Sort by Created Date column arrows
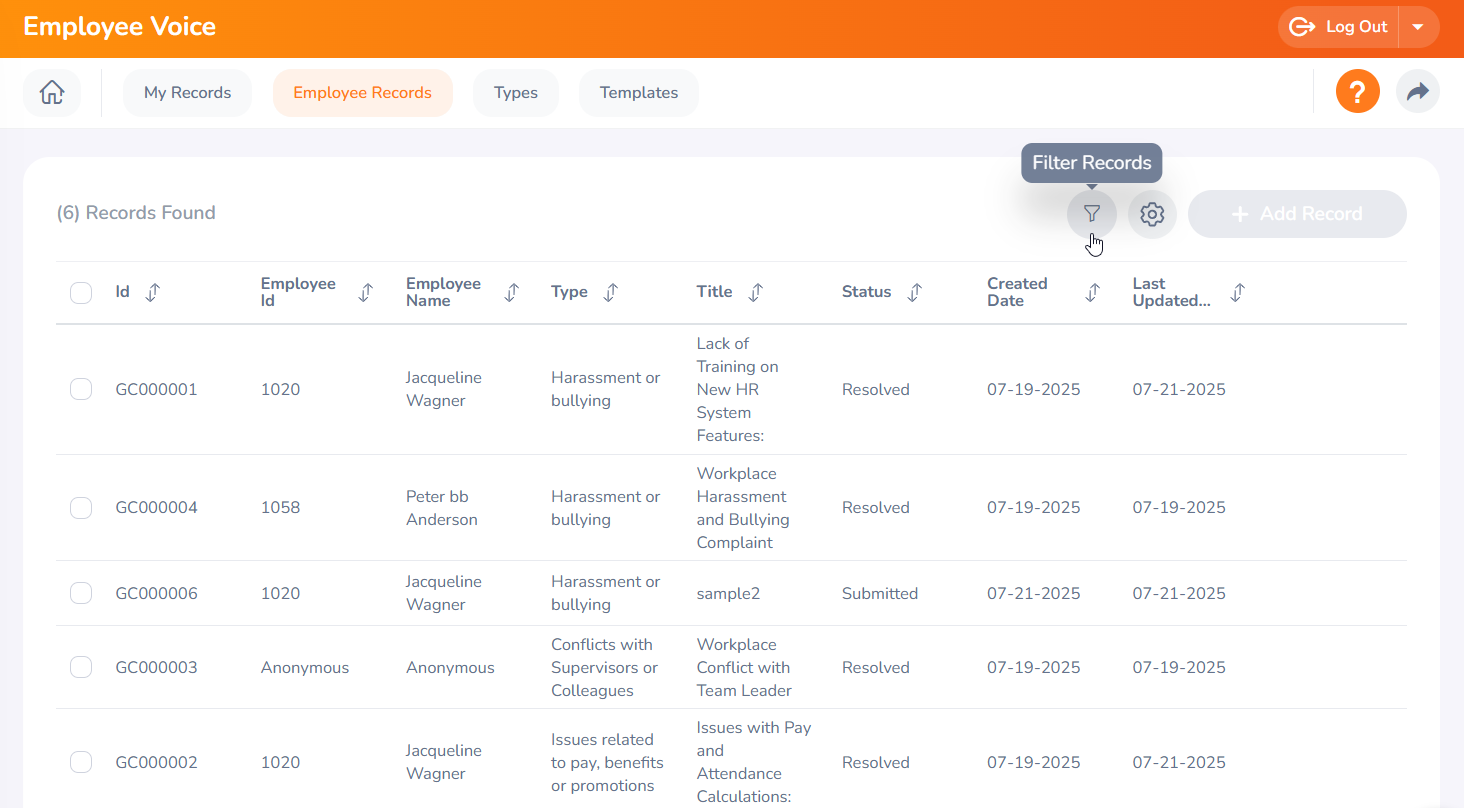 (1092, 292)
